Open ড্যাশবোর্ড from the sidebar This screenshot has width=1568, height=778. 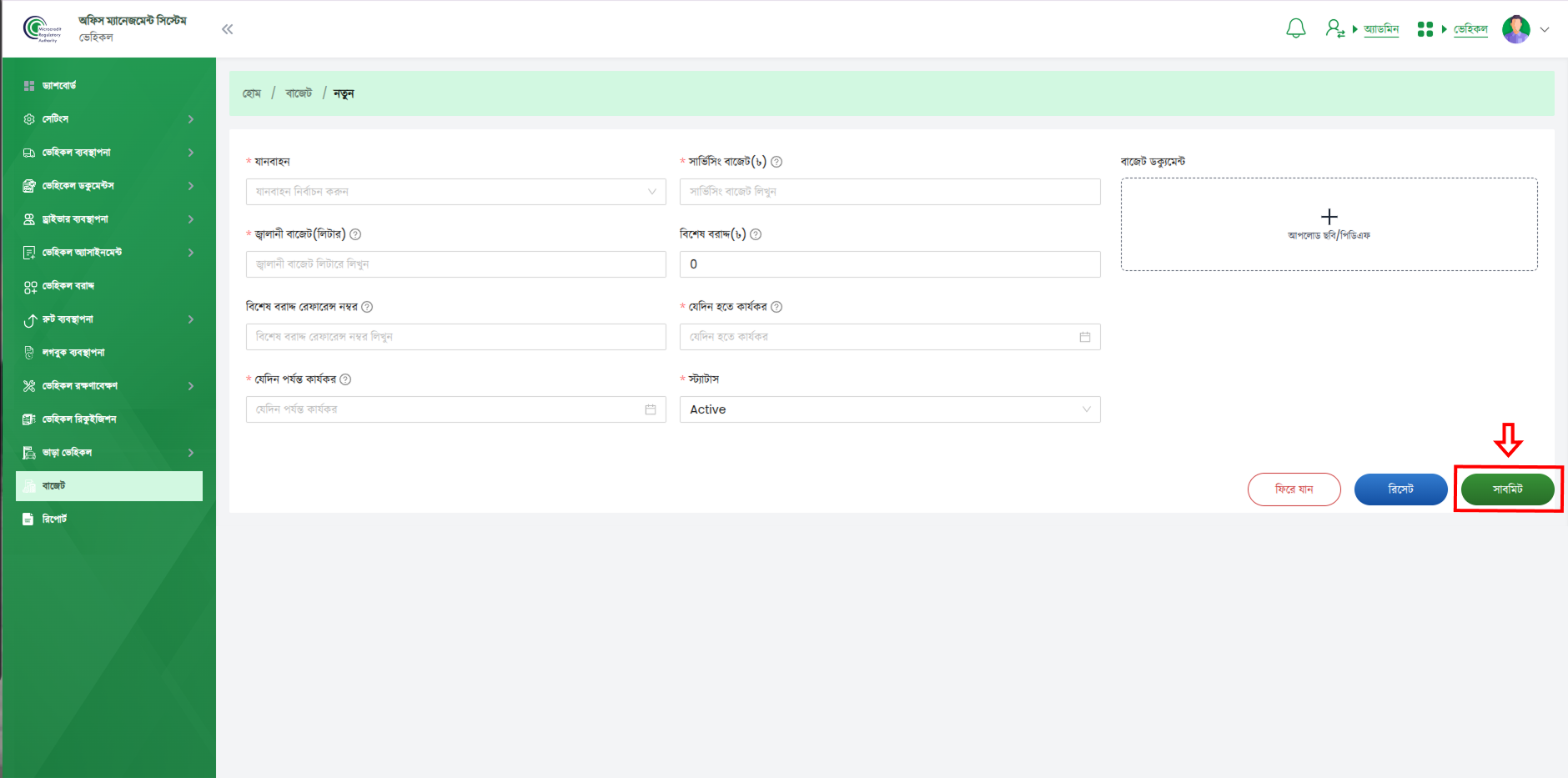(59, 86)
